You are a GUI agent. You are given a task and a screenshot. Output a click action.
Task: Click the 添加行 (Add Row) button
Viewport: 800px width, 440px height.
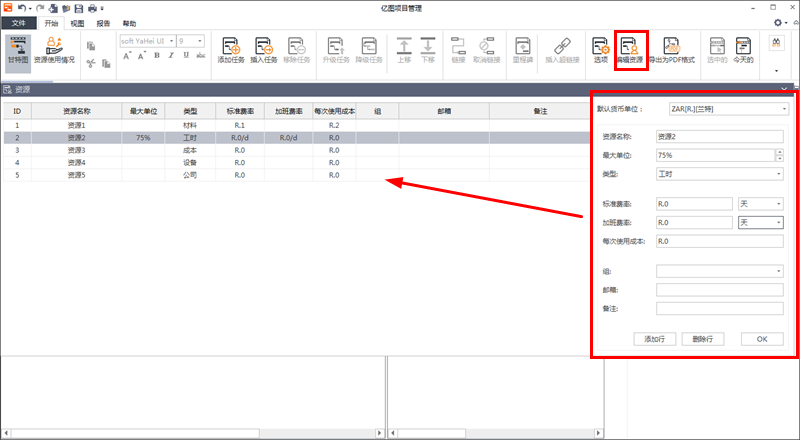tap(655, 339)
